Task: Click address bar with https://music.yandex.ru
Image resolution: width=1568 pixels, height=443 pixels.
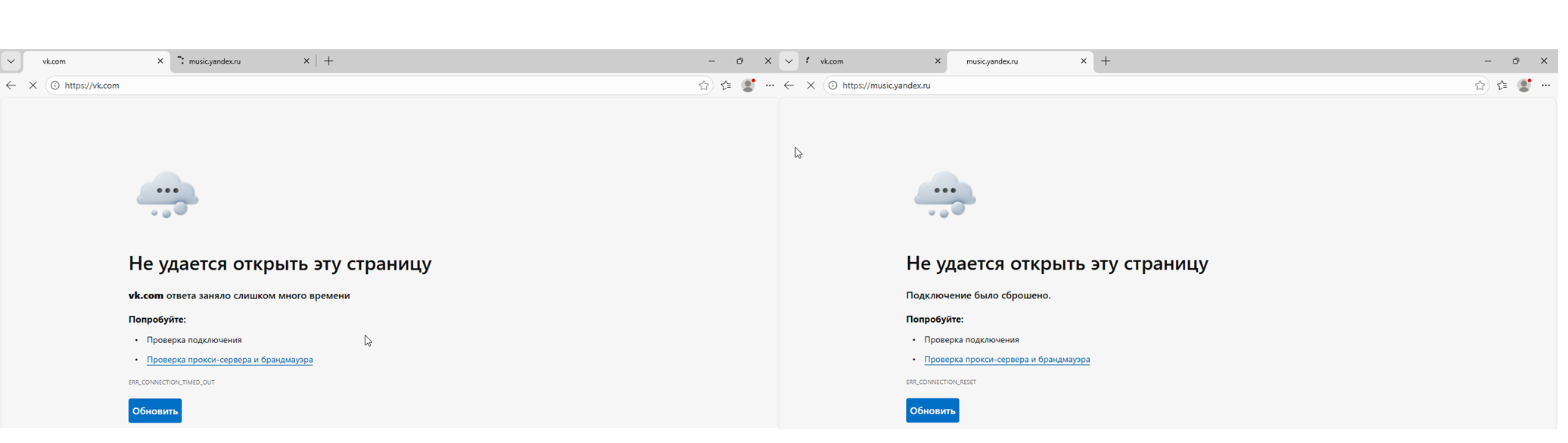Action: tap(1158, 86)
